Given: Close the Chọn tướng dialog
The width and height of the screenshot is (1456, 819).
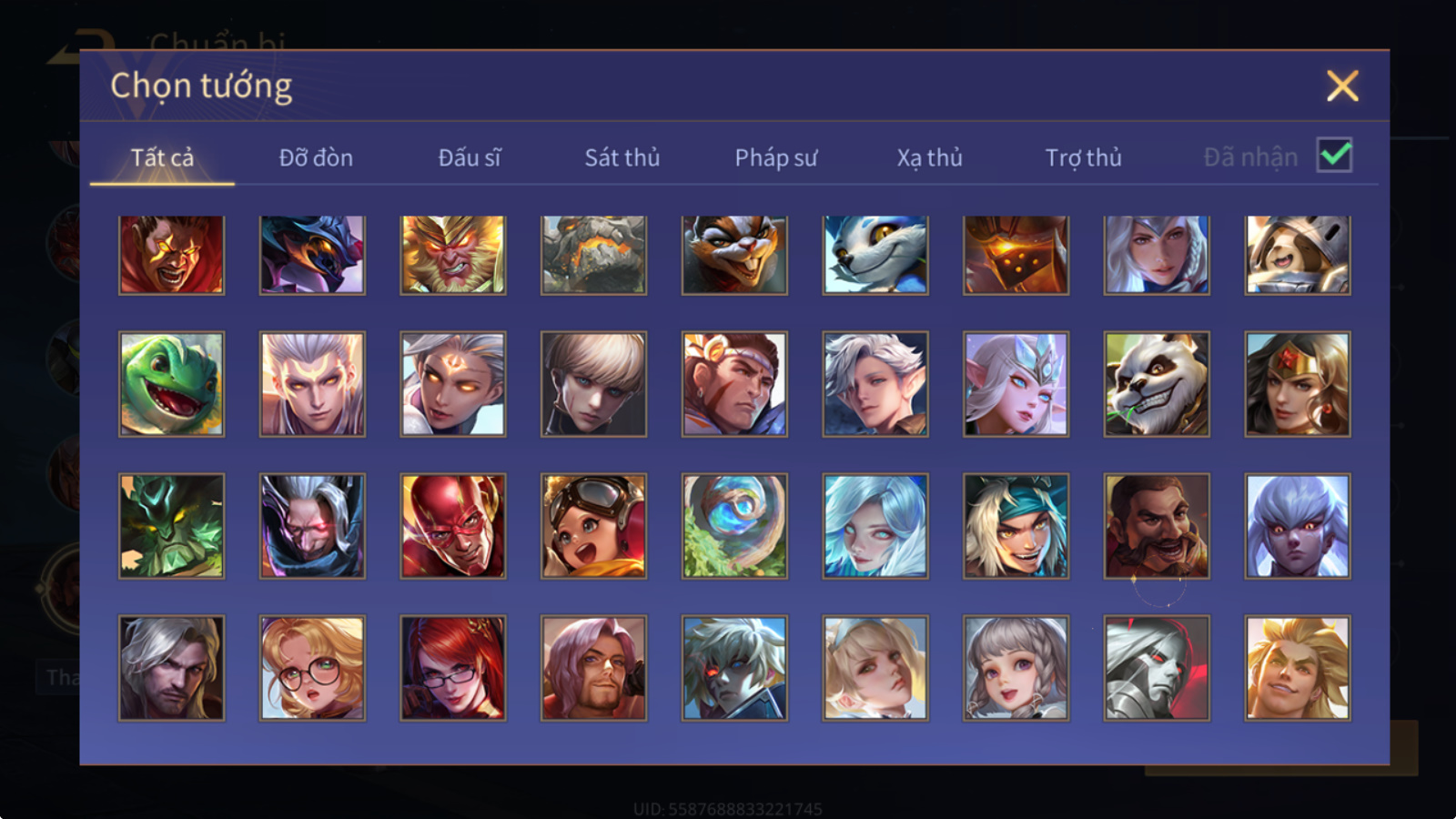Looking at the screenshot, I should (1342, 86).
